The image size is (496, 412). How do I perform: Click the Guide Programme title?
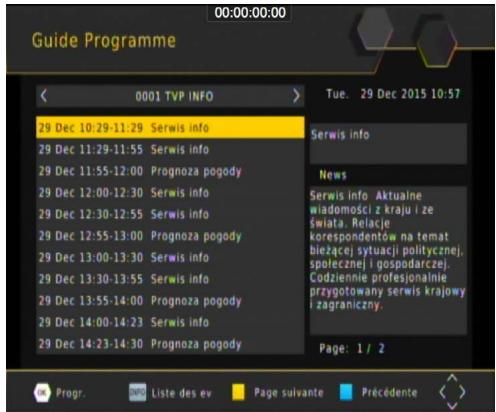(104, 41)
